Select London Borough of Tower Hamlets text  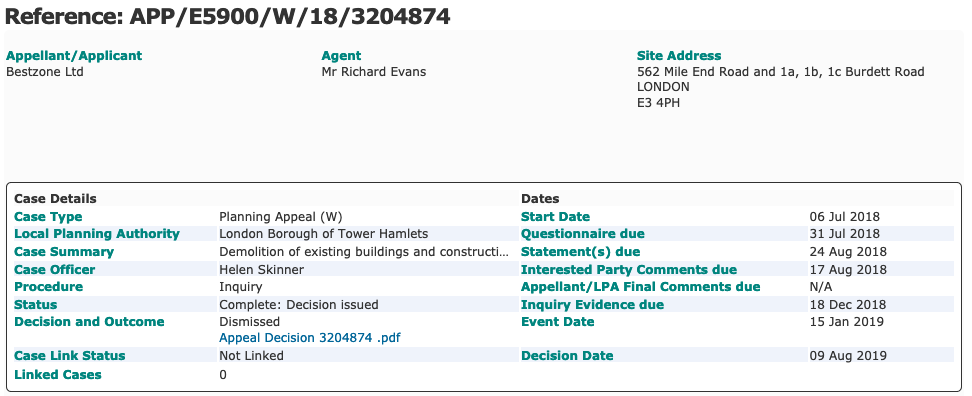[324, 234]
